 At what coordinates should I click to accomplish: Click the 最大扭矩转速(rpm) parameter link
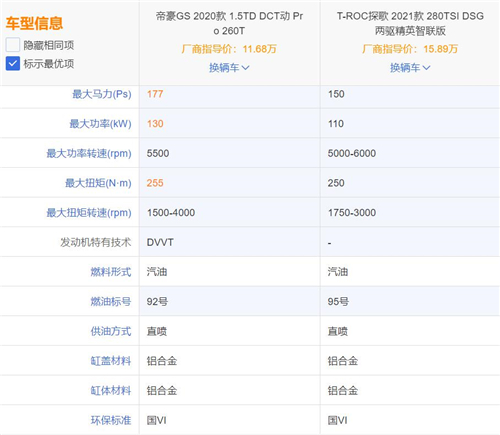(x=89, y=213)
